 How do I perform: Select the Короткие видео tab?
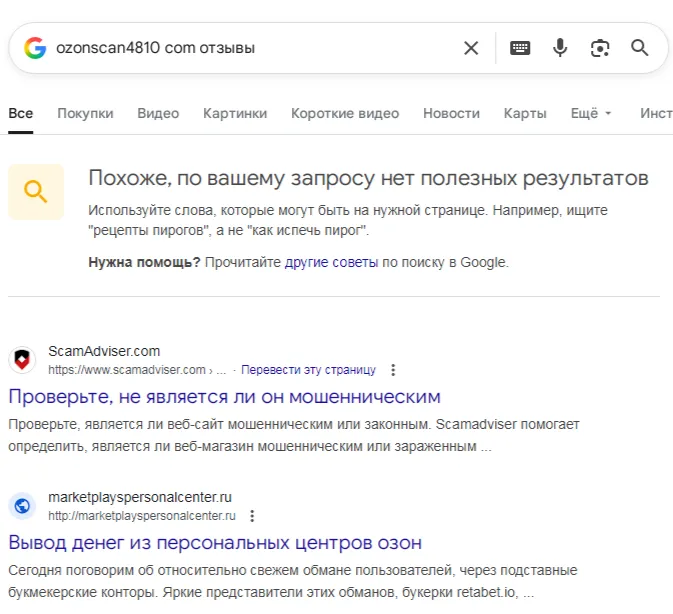[345, 113]
